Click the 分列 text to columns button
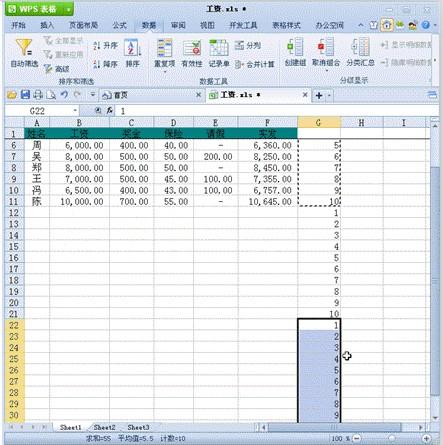Screen dimensions: 443x445 (248, 45)
